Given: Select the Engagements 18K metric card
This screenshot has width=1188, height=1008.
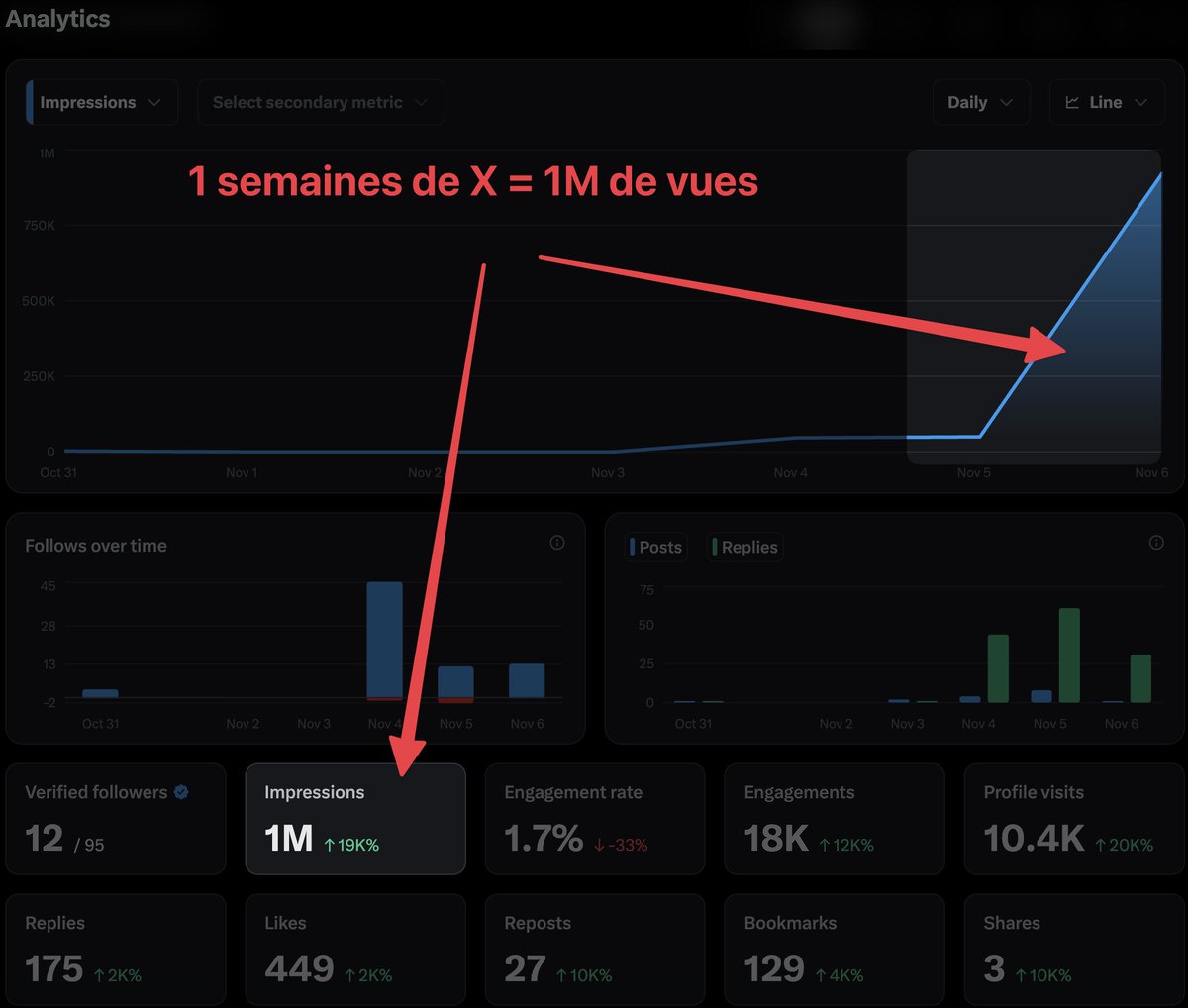Looking at the screenshot, I should 835,819.
